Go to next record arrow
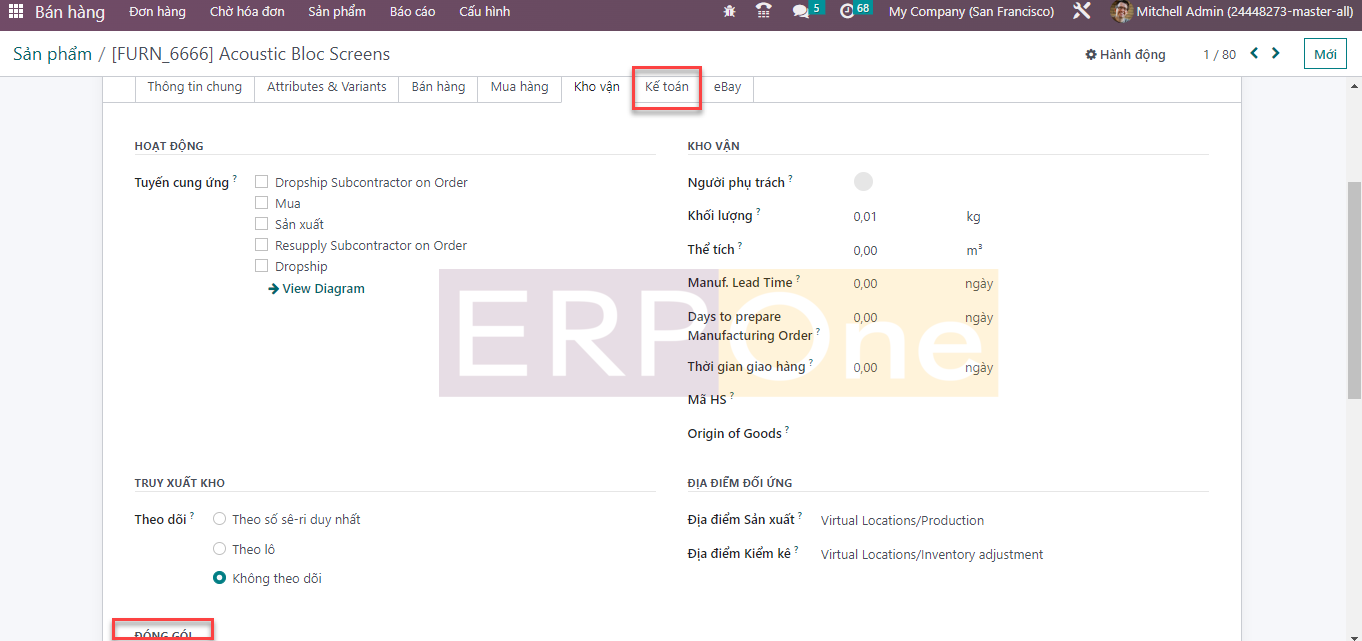This screenshot has width=1362, height=641. tap(1276, 54)
